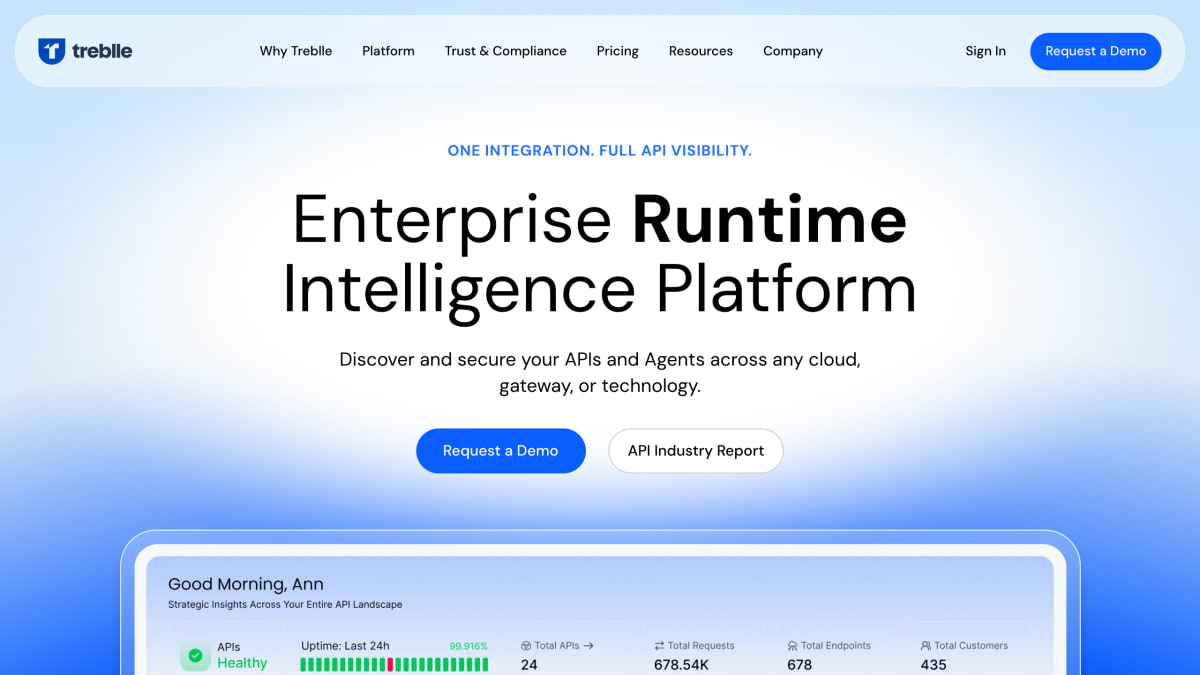This screenshot has width=1200, height=675.
Task: Open Trust & Compliance menu
Action: [x=506, y=51]
